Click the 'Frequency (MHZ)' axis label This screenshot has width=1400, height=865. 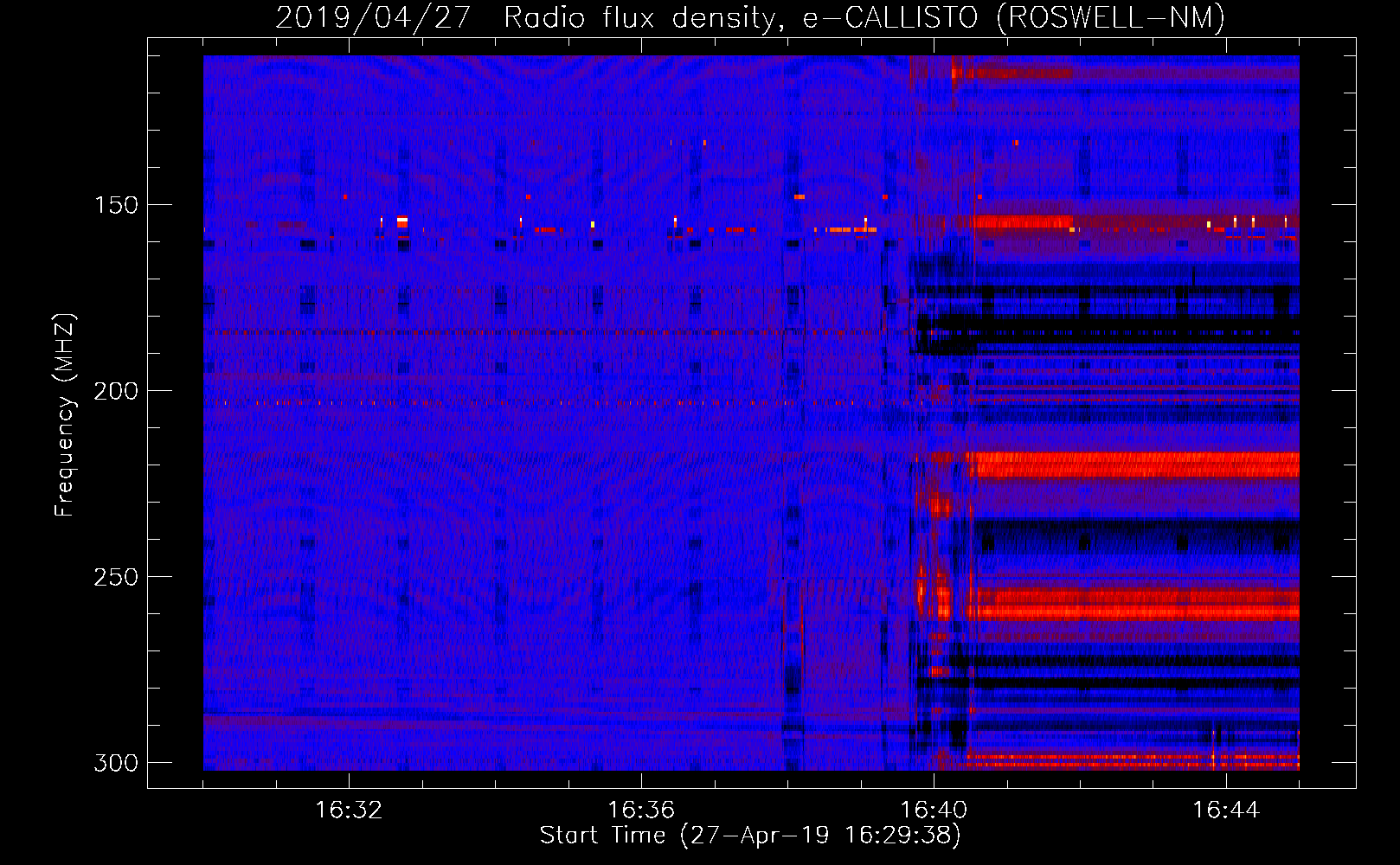click(x=65, y=415)
